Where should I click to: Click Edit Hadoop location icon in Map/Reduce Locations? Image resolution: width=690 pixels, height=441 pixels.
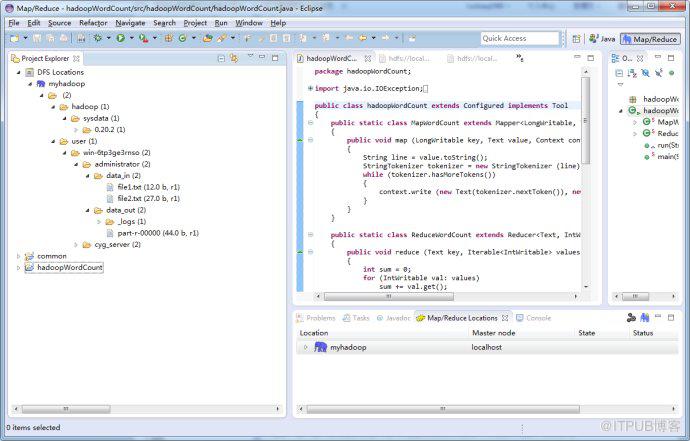(631, 317)
